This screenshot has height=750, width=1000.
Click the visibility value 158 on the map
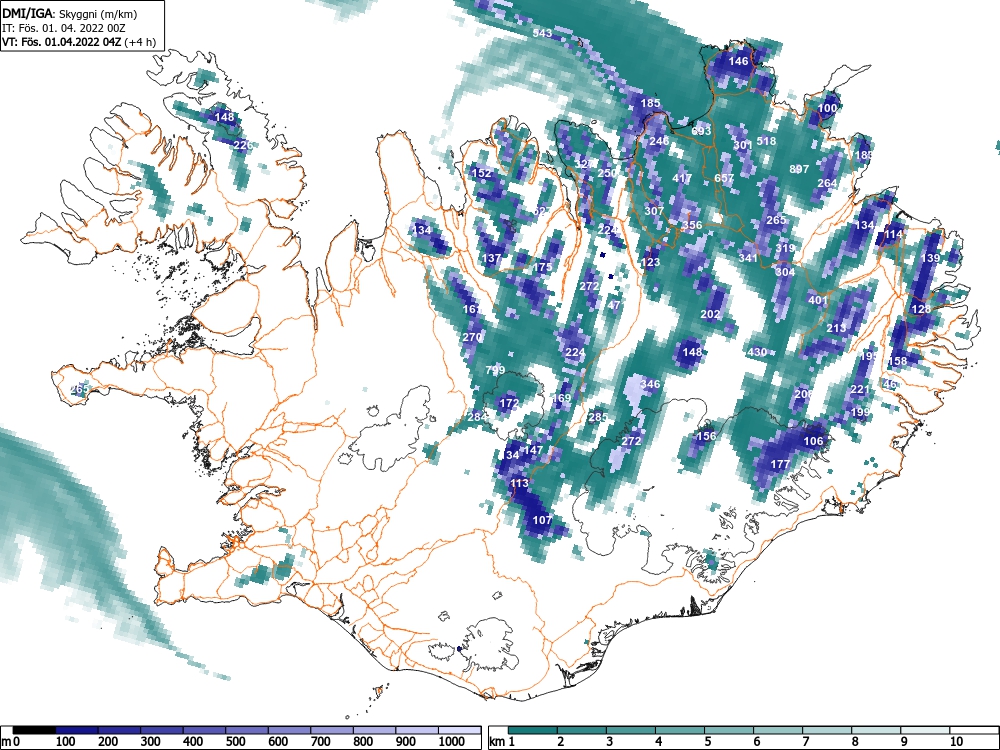(x=897, y=361)
